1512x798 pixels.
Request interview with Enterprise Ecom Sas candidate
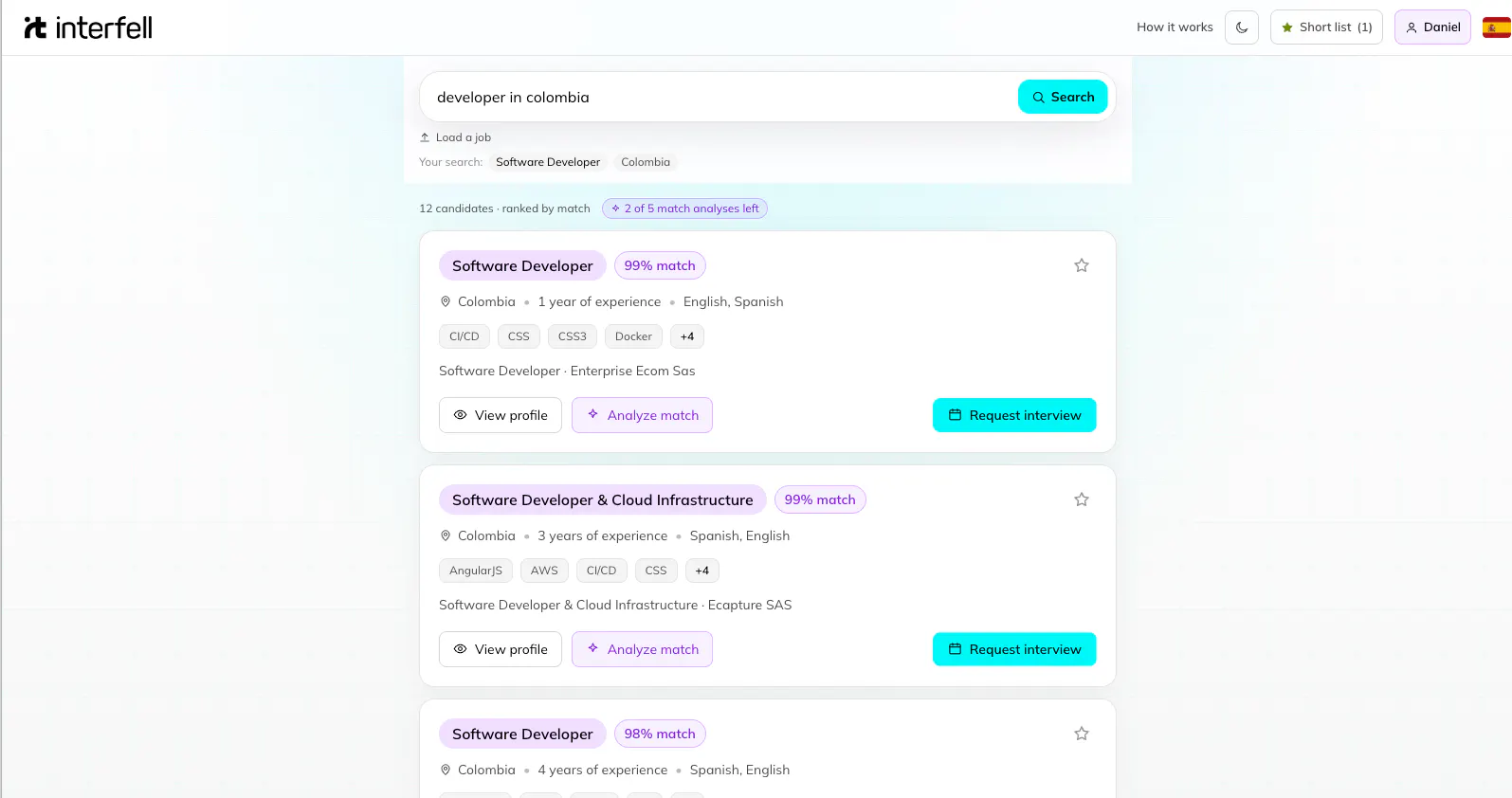point(1014,415)
